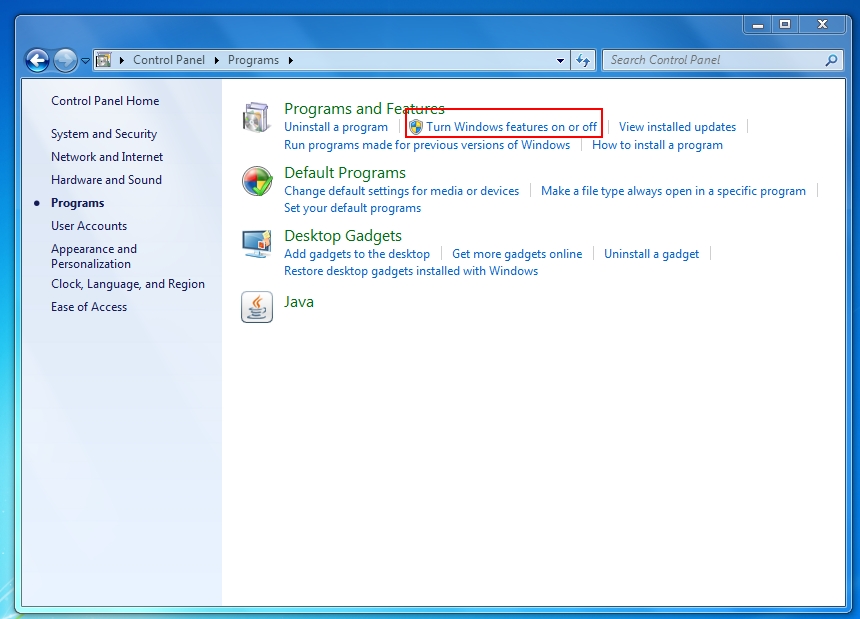Click the Control Panel breadcrumb
Image resolution: width=860 pixels, height=619 pixels.
click(169, 60)
